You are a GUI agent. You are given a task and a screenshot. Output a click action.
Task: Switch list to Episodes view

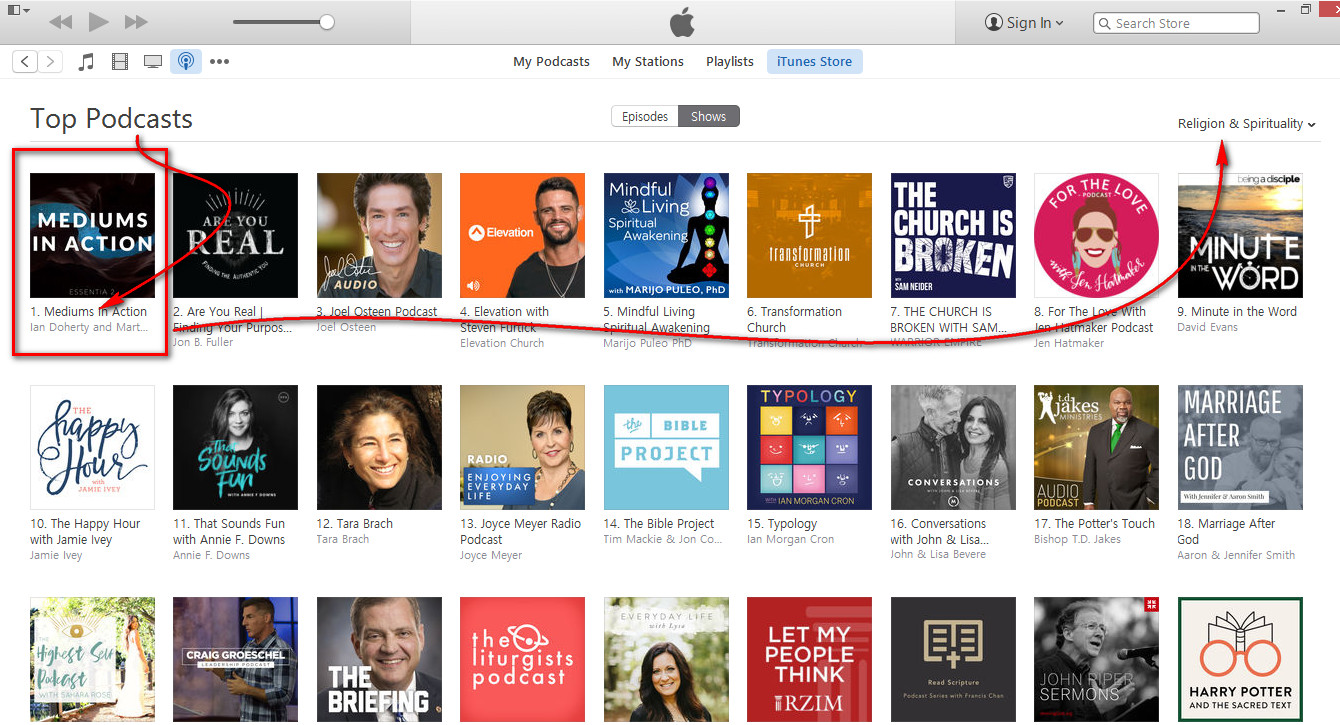coord(645,117)
